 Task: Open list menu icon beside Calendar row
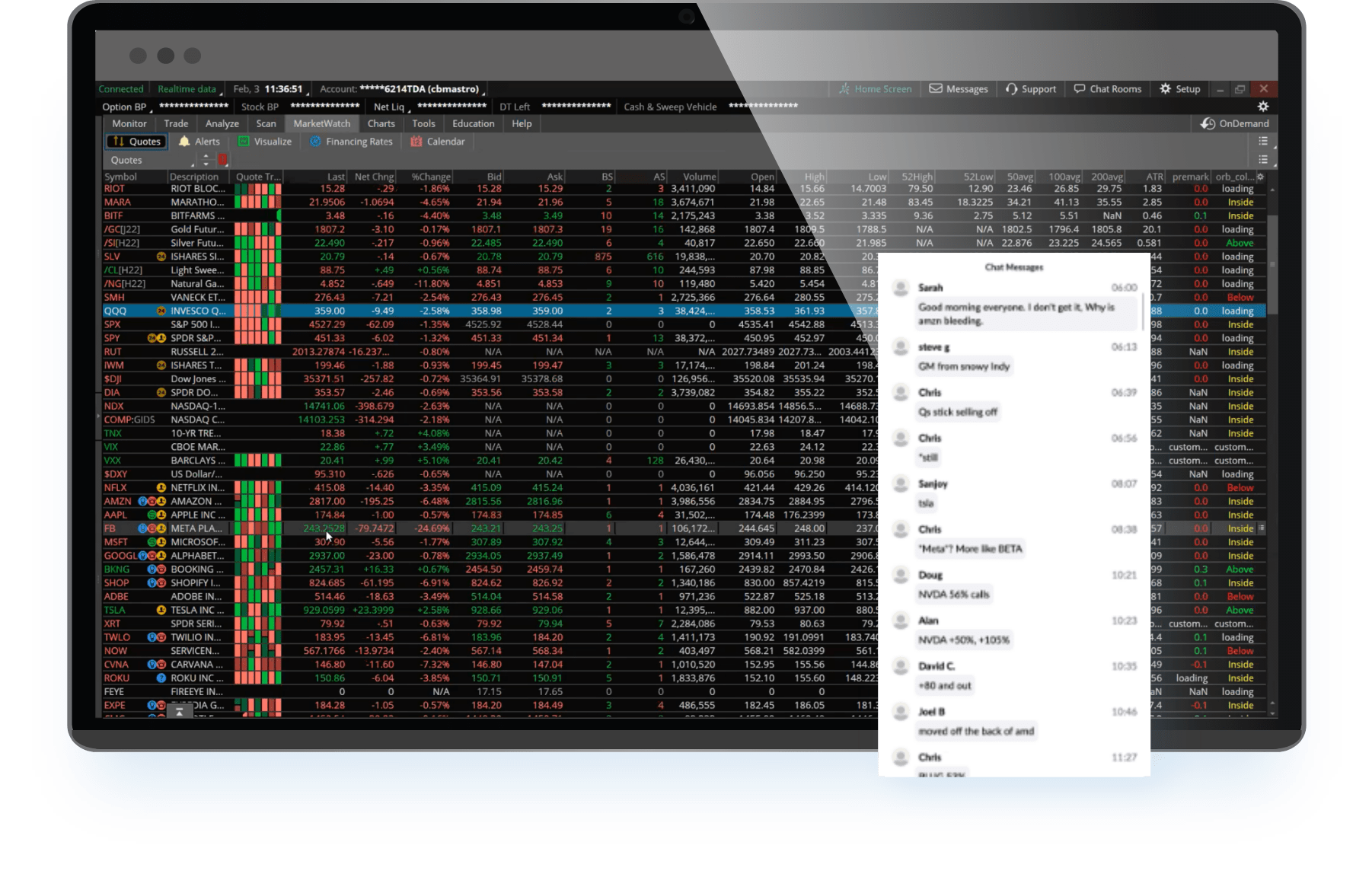click(1263, 142)
